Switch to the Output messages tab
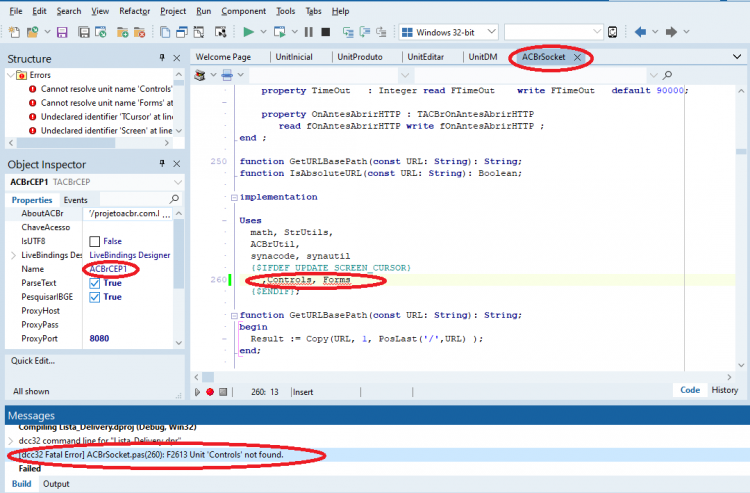 pyautogui.click(x=56, y=484)
